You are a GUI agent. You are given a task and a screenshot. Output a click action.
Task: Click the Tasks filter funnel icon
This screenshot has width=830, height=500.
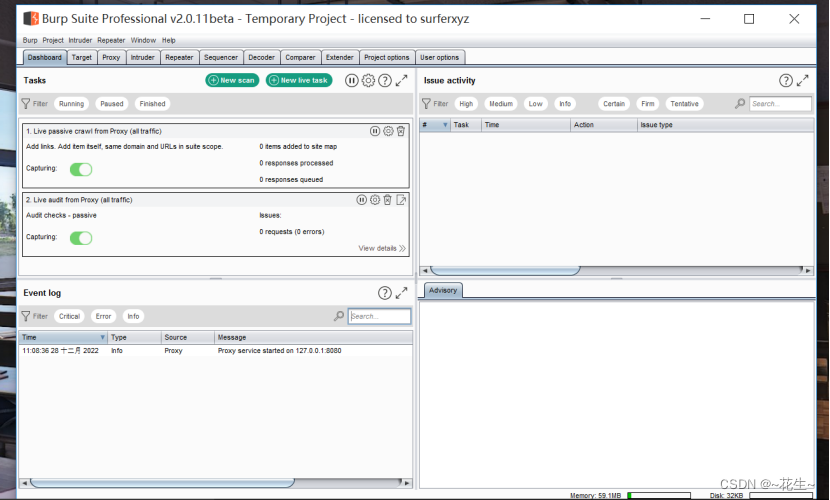tap(25, 104)
